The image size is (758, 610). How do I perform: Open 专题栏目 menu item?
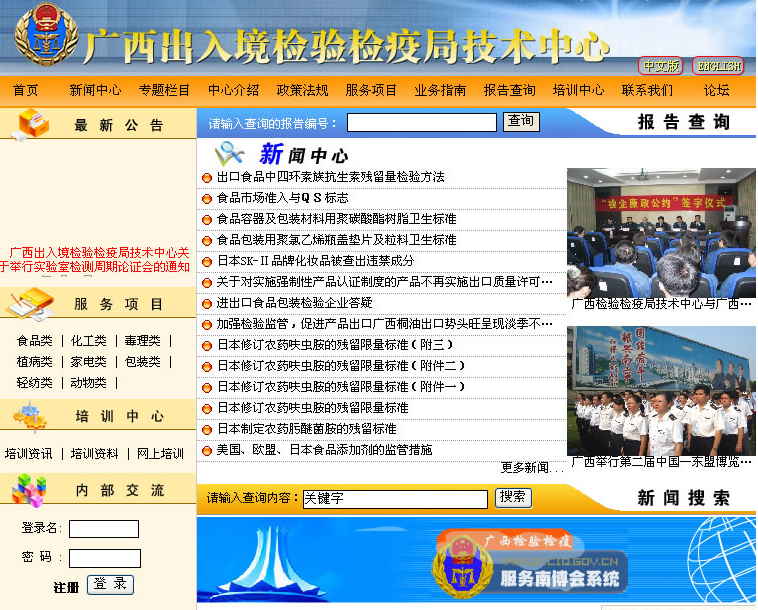[x=164, y=90]
